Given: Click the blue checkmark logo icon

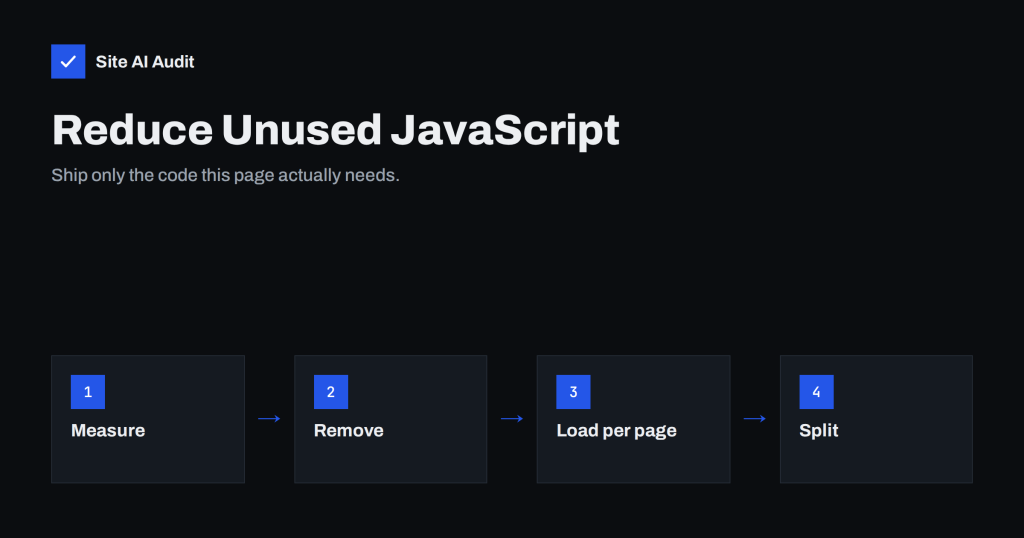Looking at the screenshot, I should (68, 61).
